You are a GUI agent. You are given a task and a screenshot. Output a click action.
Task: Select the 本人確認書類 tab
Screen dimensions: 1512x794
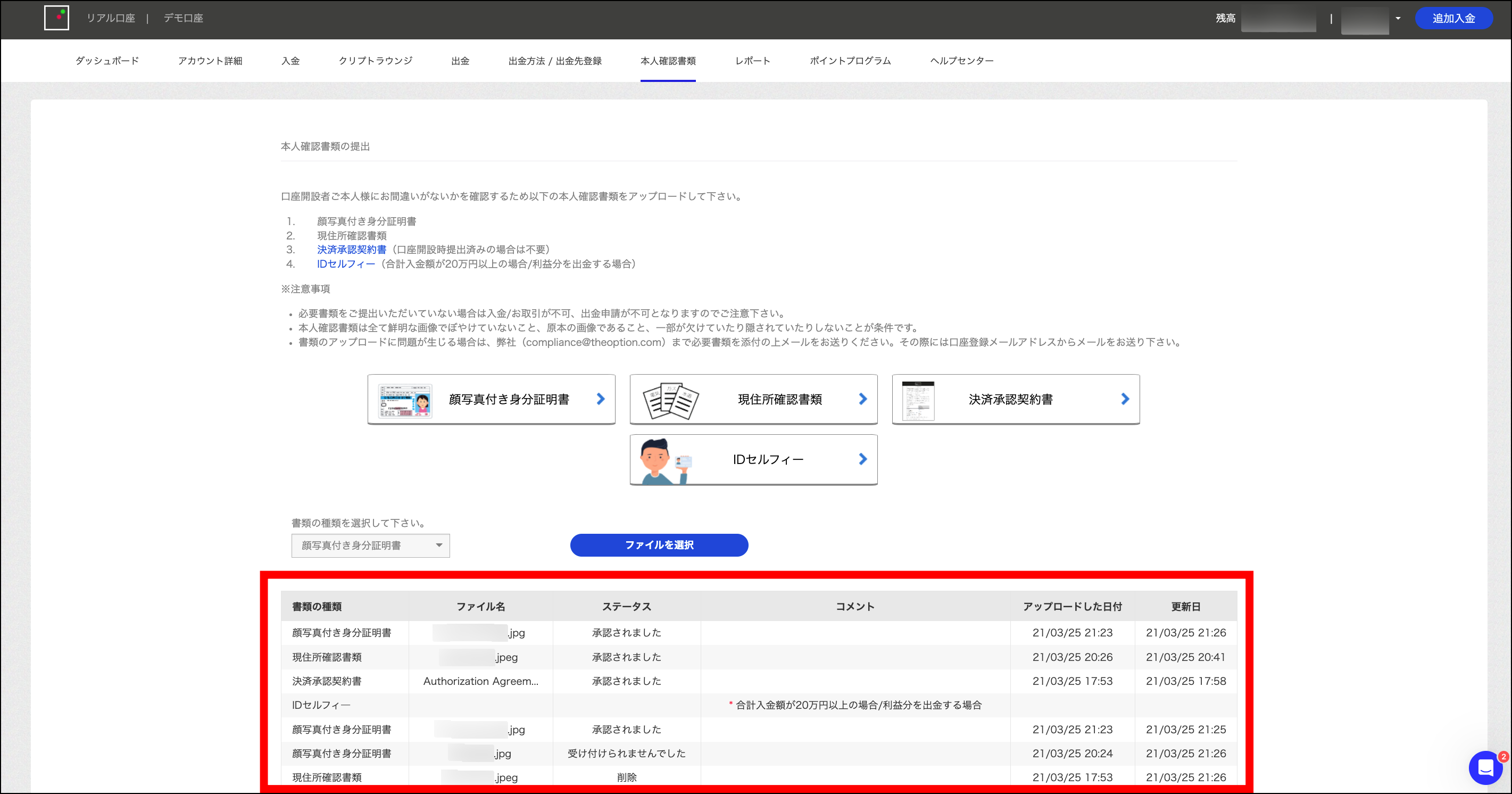point(668,61)
